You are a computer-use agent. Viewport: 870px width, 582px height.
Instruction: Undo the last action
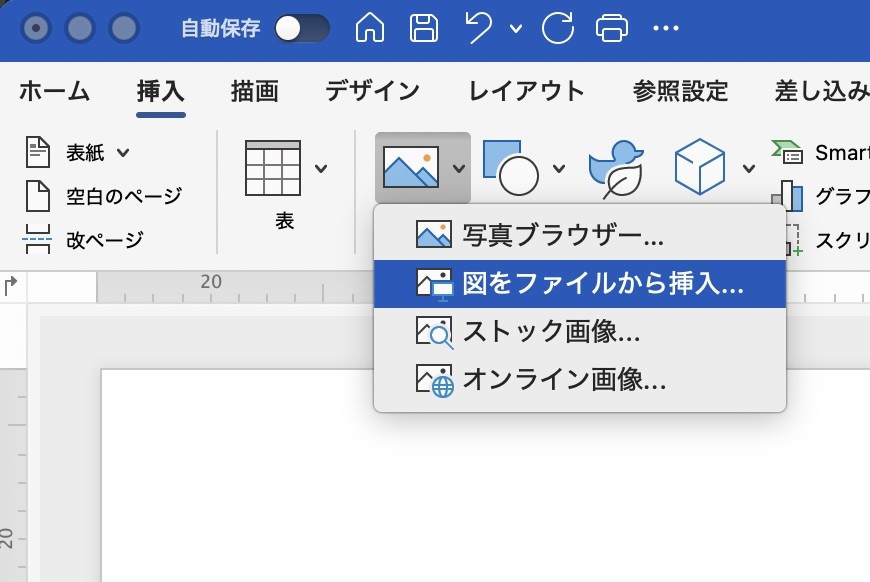478,28
